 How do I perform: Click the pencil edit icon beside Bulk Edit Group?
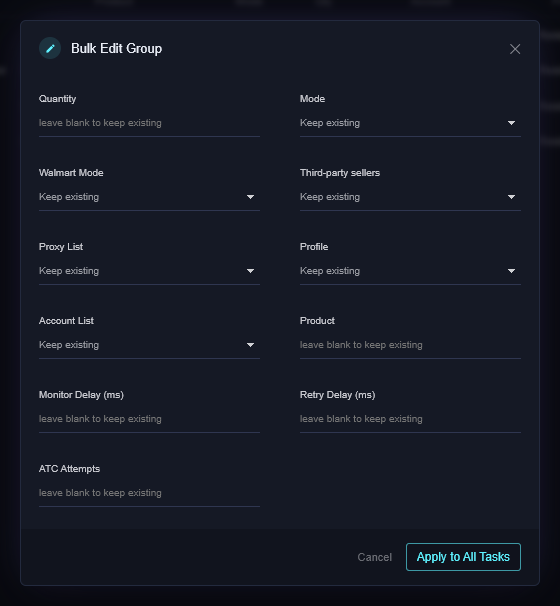(50, 48)
